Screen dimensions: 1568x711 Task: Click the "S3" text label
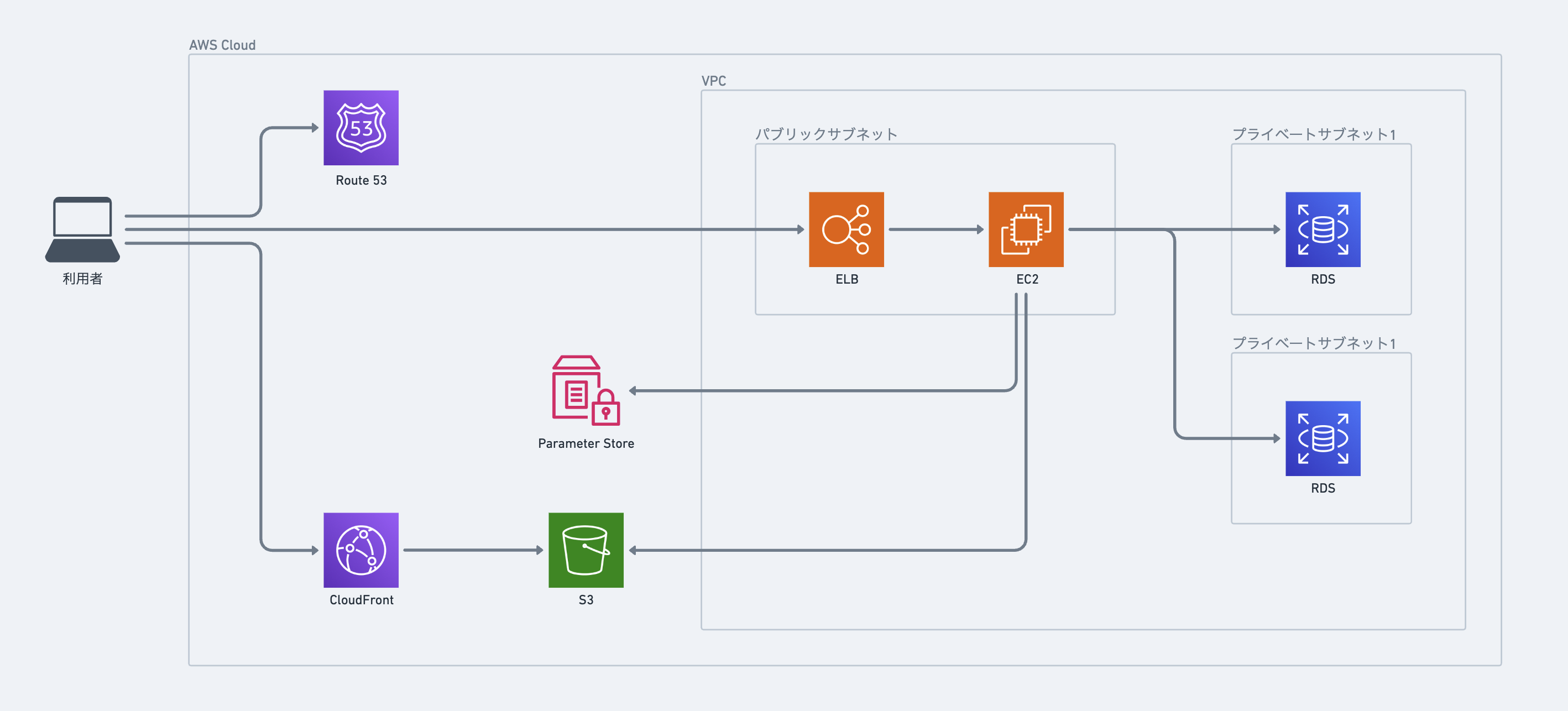586,600
